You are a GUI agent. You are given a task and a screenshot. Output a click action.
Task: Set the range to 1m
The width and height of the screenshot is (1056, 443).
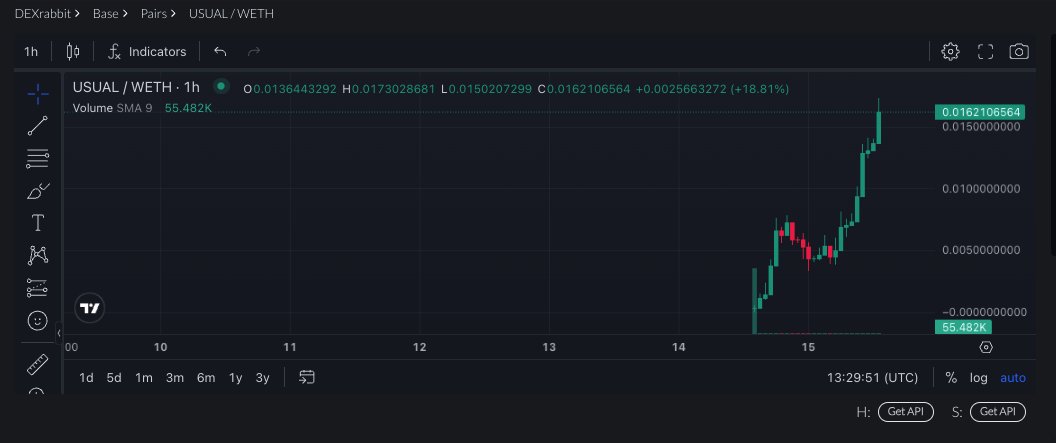[x=143, y=378]
